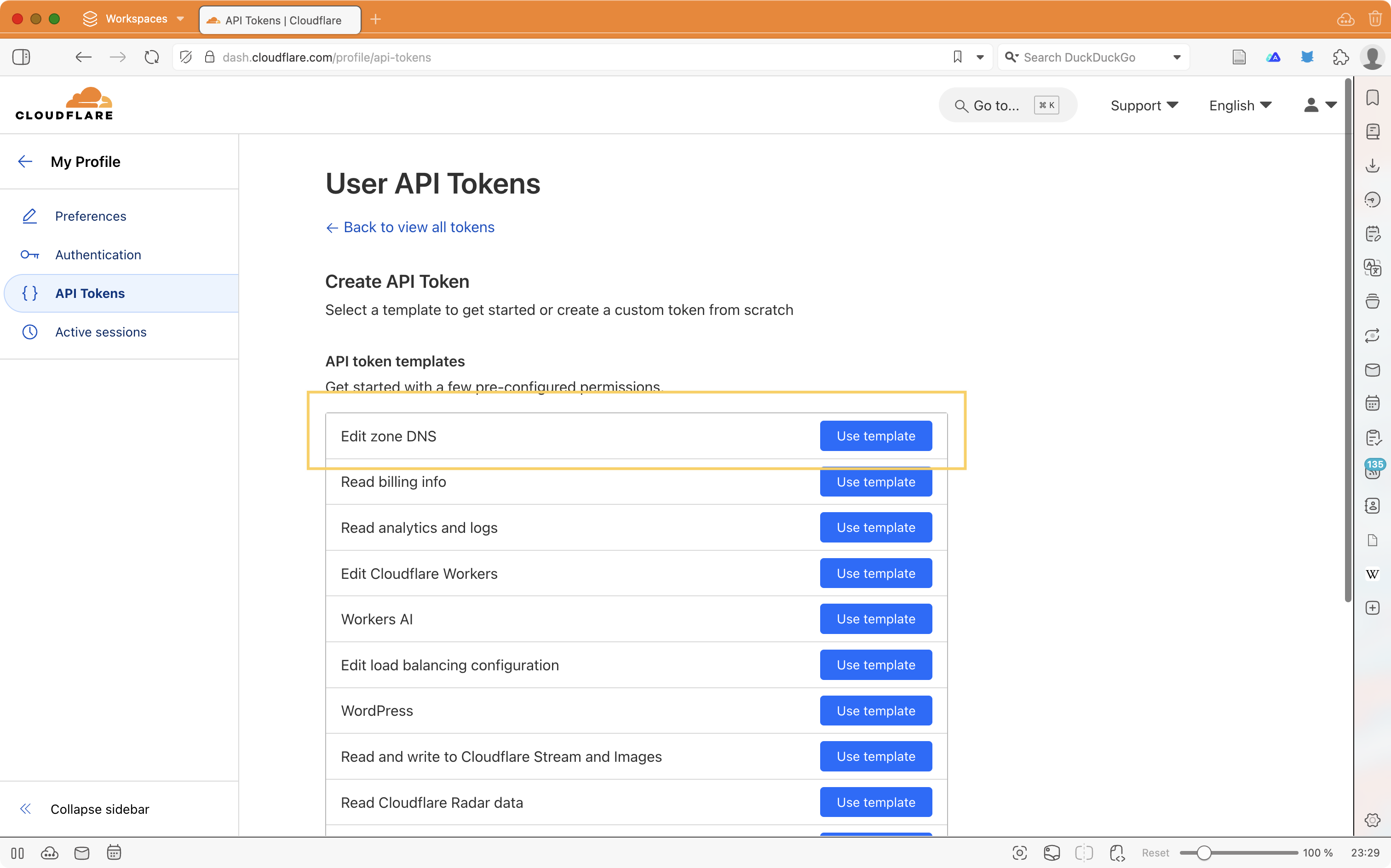Open the Authentication menu item
The image size is (1391, 868).
98,254
